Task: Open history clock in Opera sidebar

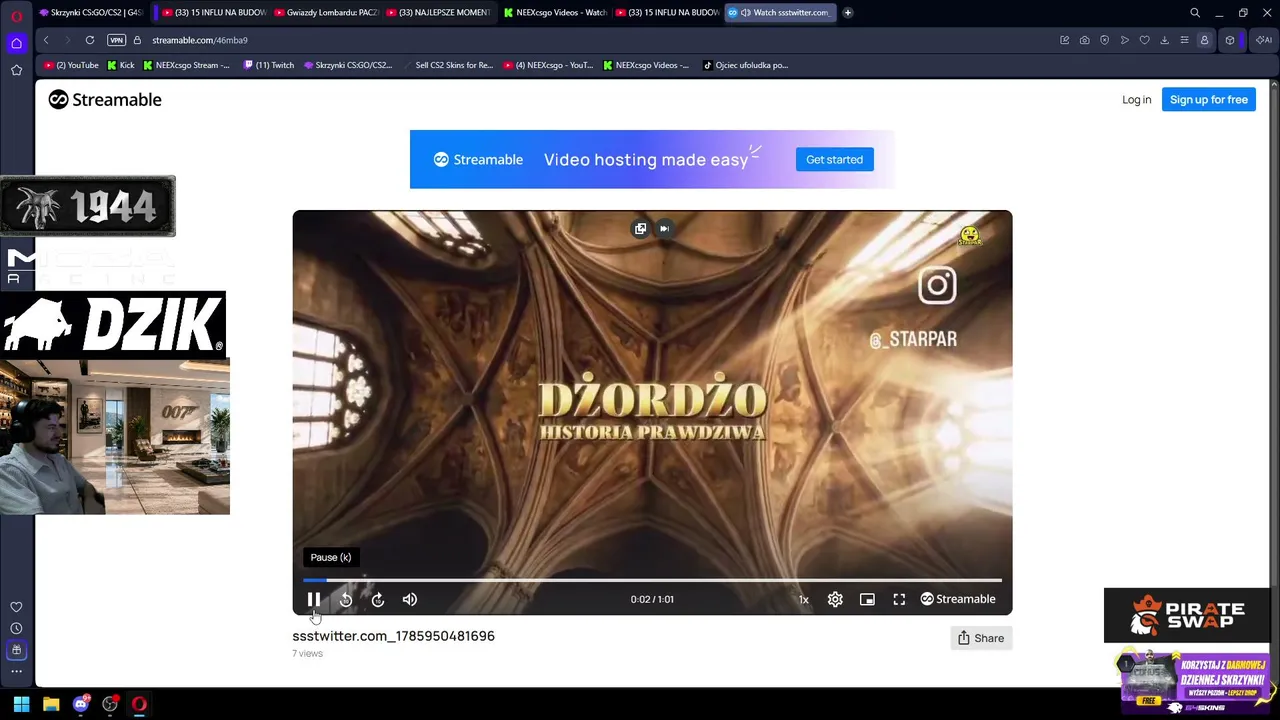Action: click(x=16, y=629)
